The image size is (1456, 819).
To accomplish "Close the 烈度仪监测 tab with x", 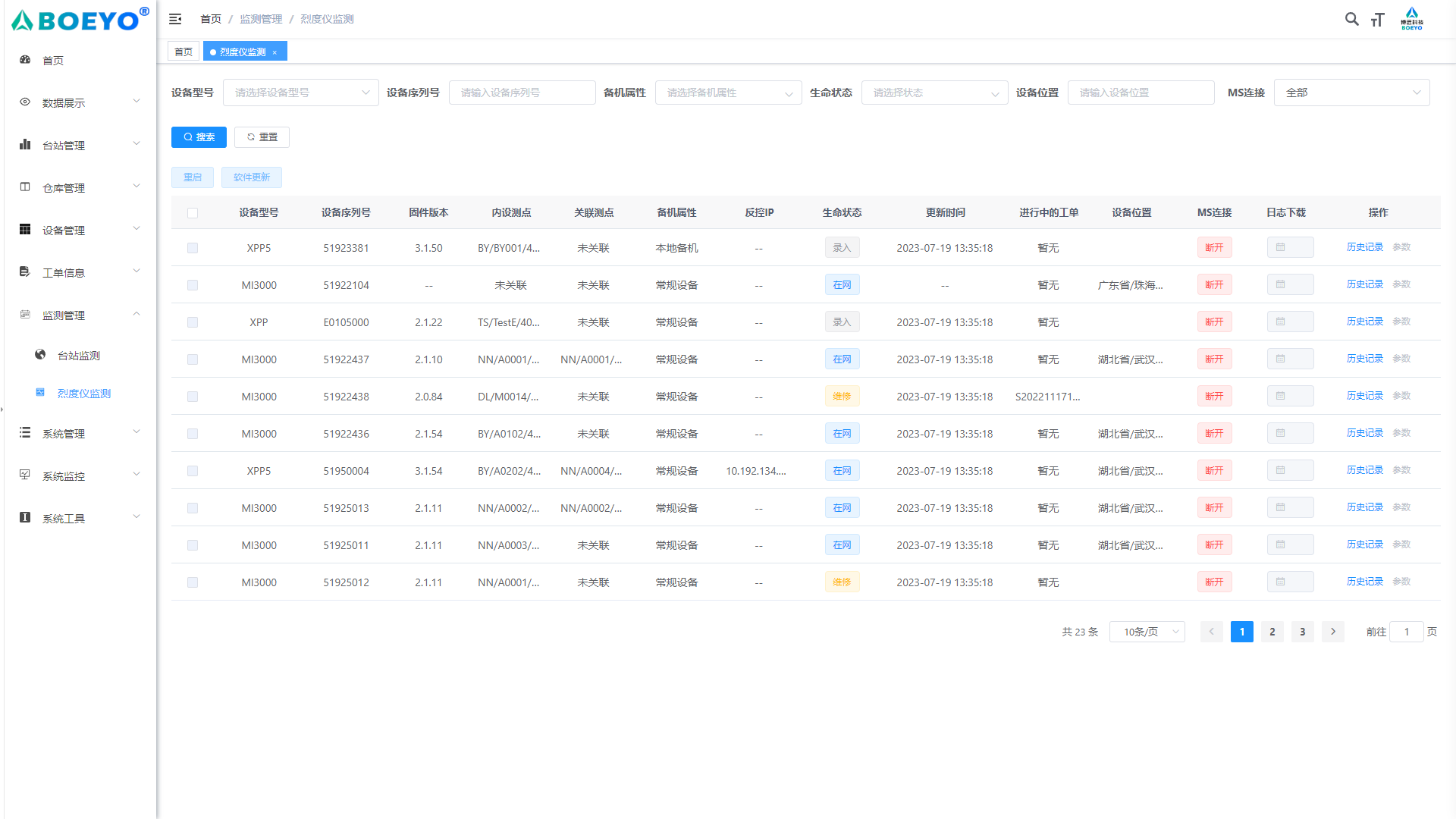I will tap(275, 52).
